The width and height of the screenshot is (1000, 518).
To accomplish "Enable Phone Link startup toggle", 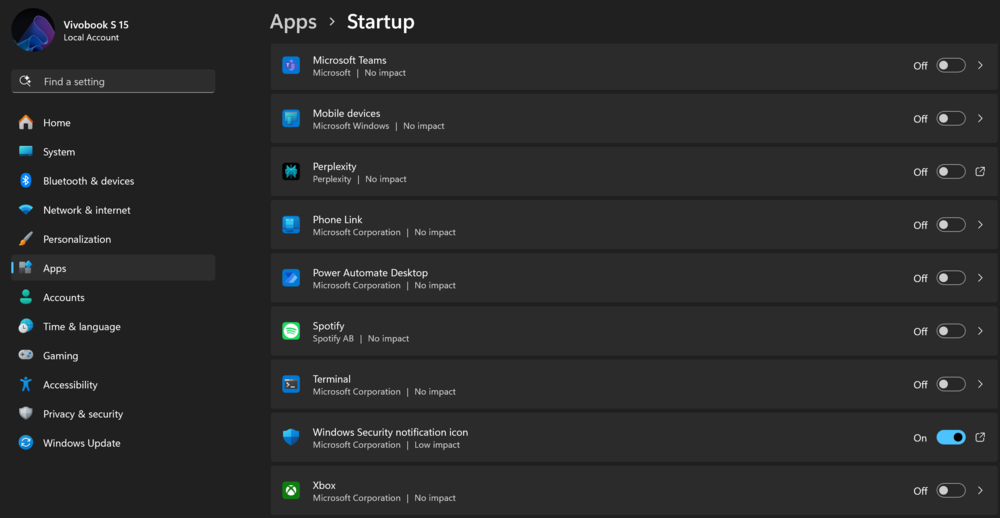I will pos(950,225).
